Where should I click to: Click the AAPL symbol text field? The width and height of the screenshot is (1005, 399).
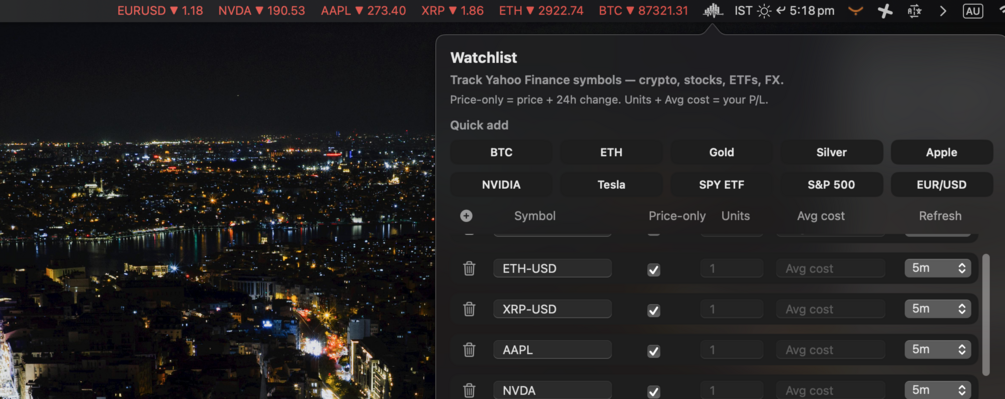coord(552,350)
